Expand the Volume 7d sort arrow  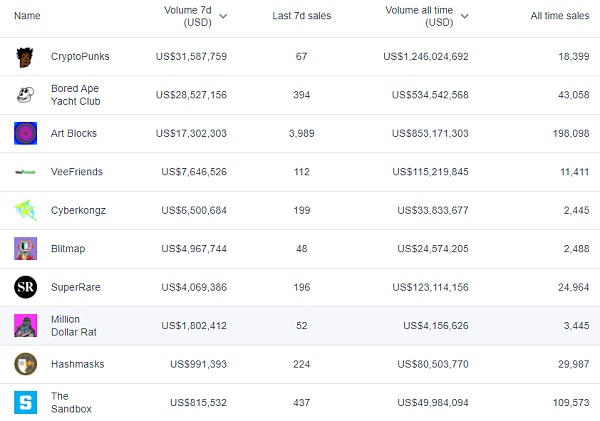tap(223, 16)
